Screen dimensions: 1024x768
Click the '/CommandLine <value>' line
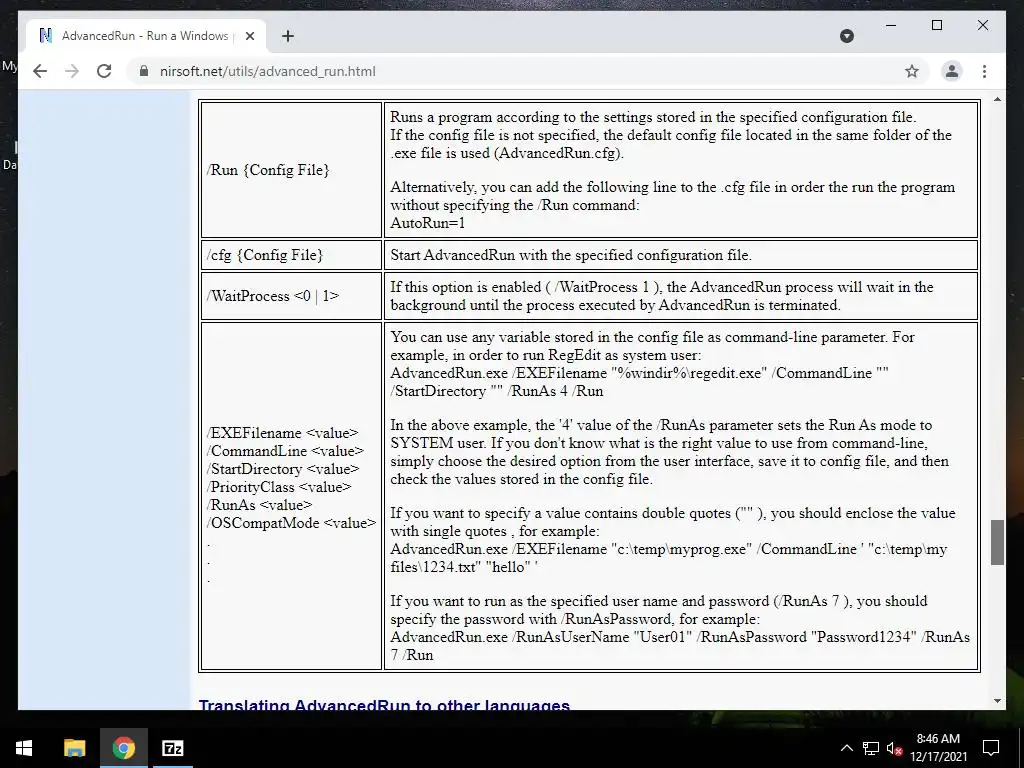[x=285, y=451]
